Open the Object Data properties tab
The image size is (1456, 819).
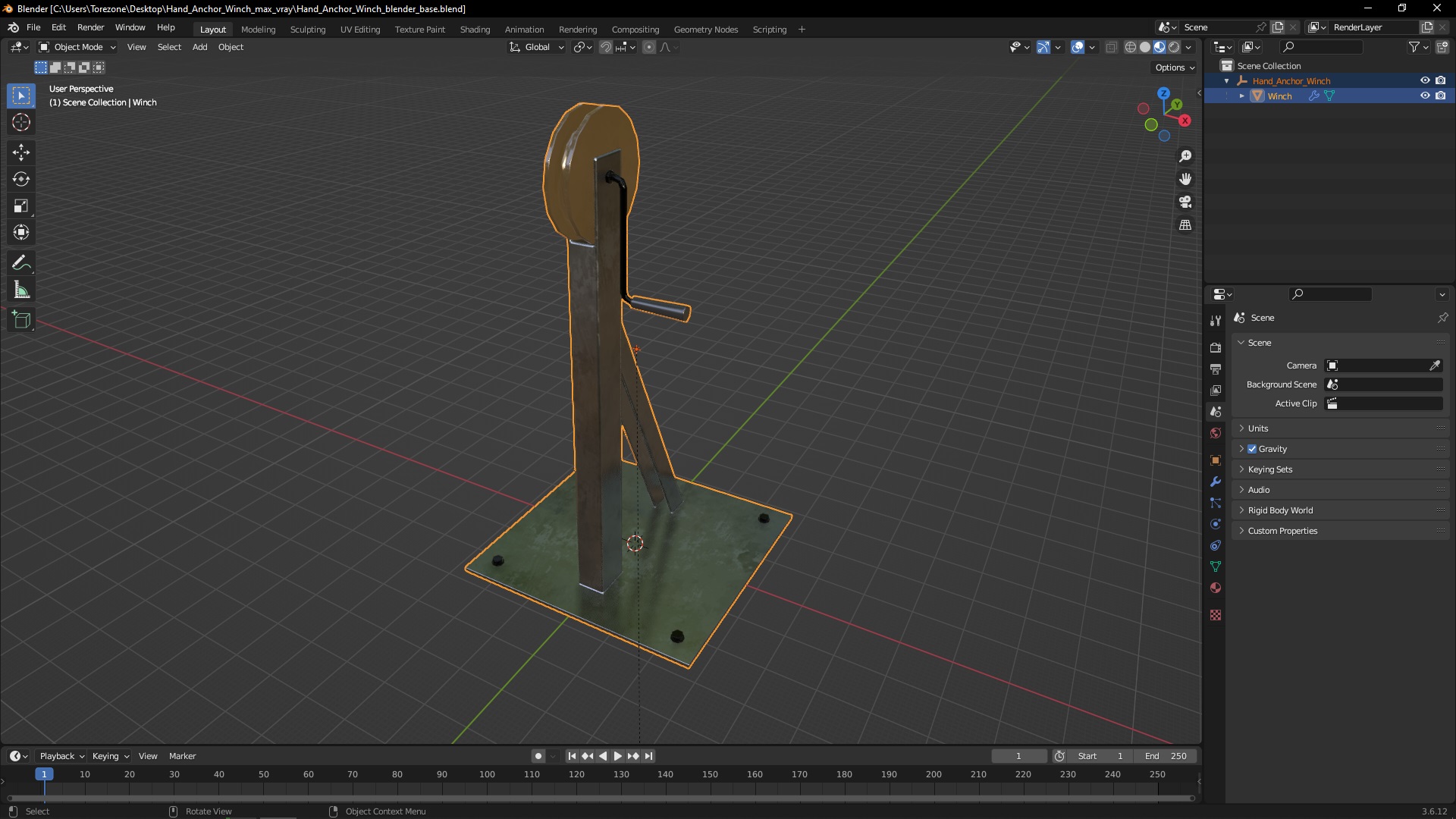pos(1216,566)
